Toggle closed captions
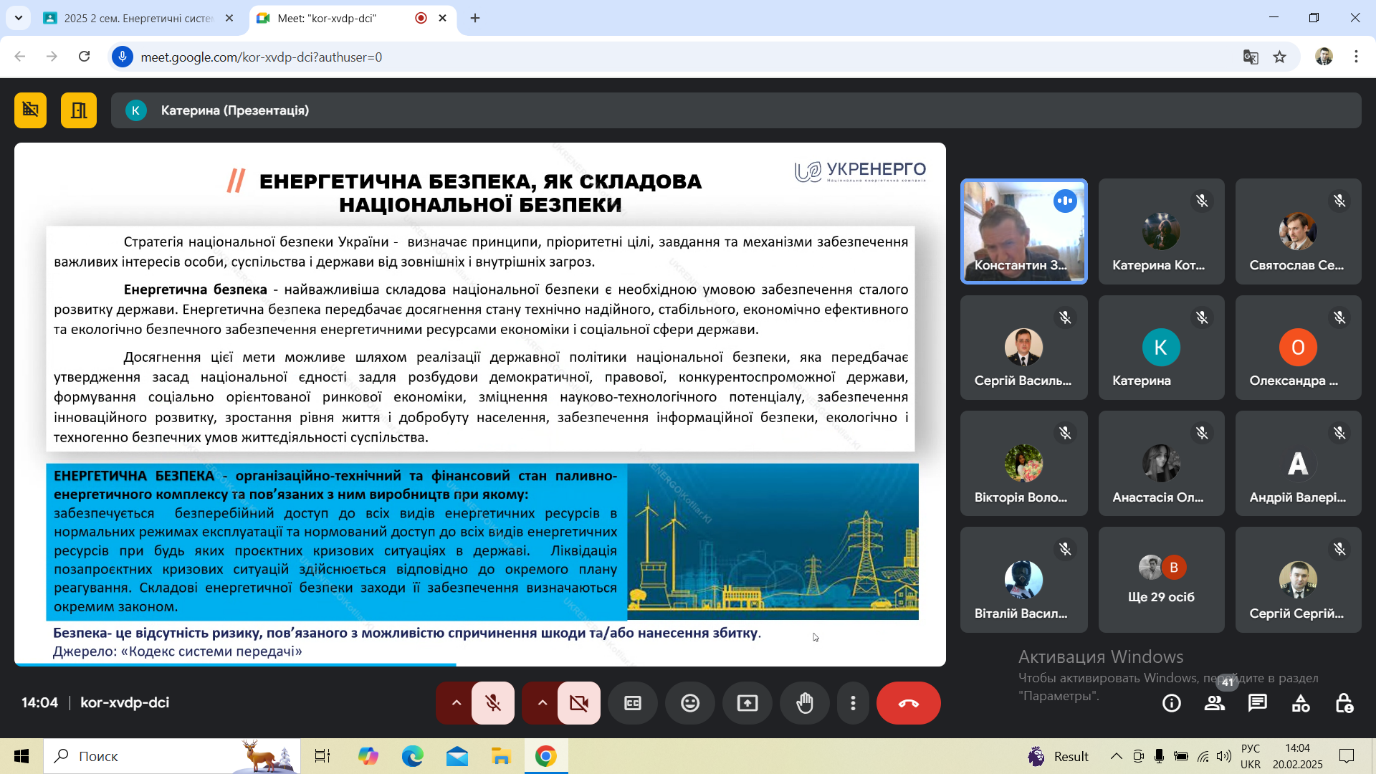Image resolution: width=1376 pixels, height=774 pixels. click(633, 703)
